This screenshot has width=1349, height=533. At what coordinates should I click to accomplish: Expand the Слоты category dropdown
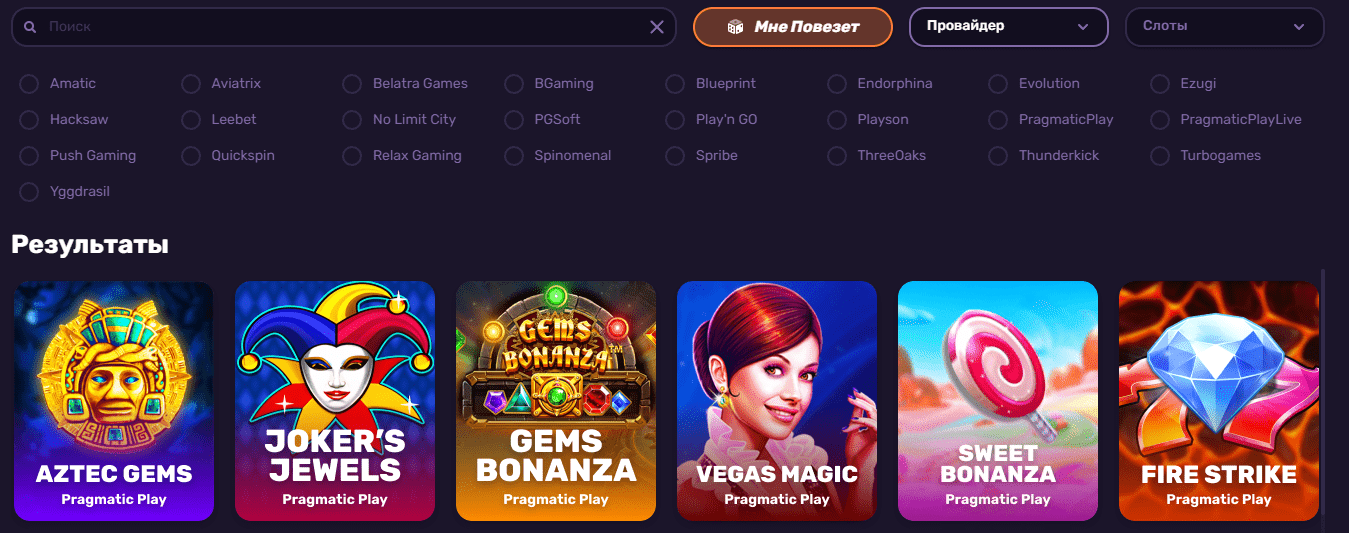1224,27
